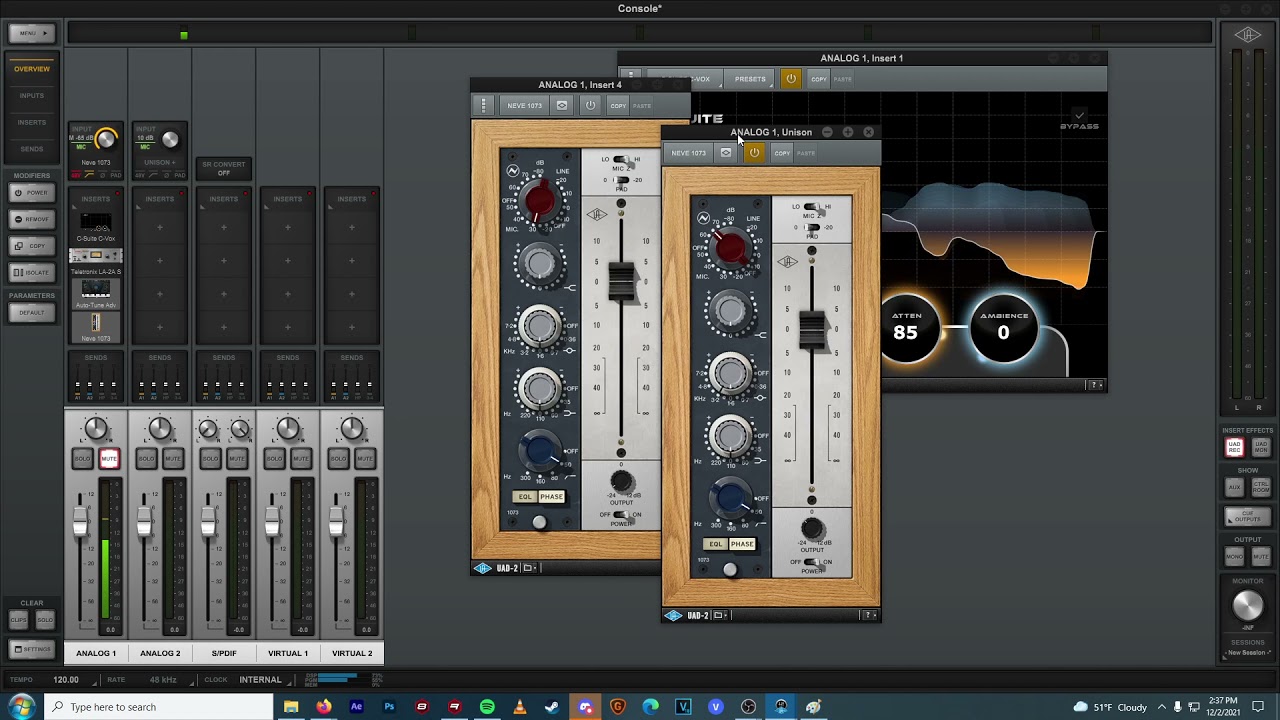Switch to the INPUTS view
This screenshot has height=720, width=1280.
(x=32, y=96)
